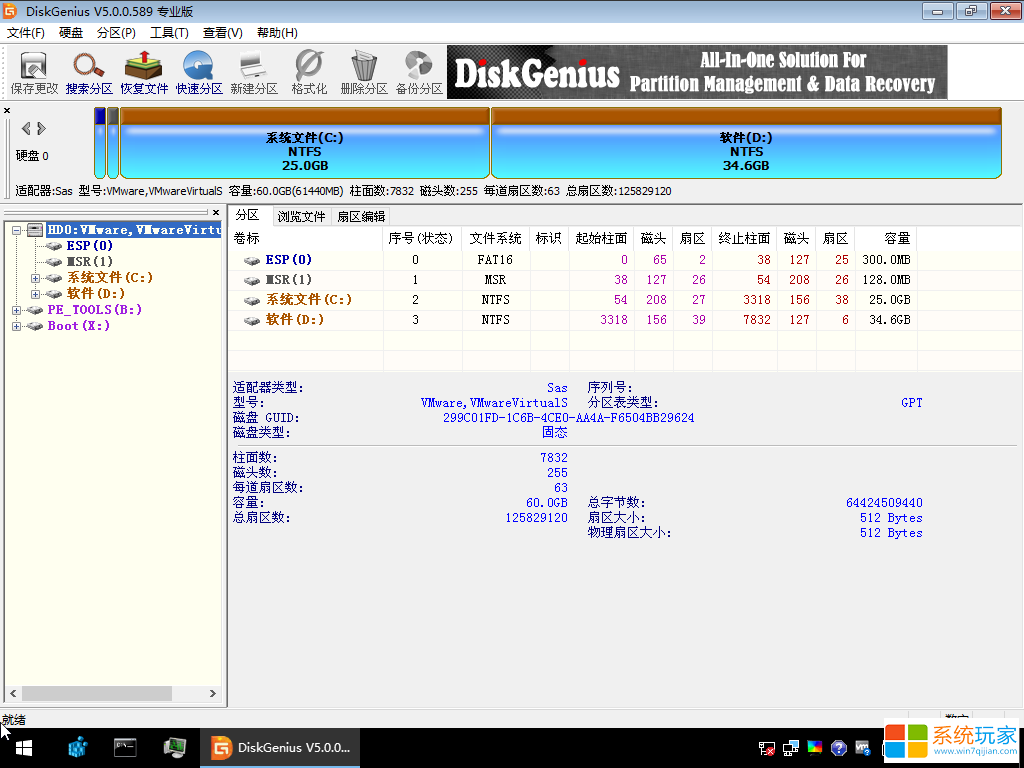
Task: Select the 系统文件(C:) row in partition table
Action: pyautogui.click(x=573, y=300)
